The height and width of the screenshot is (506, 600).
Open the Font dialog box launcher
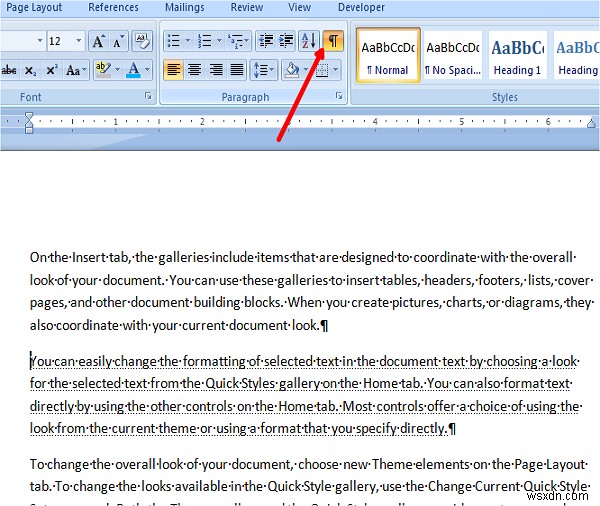(148, 96)
